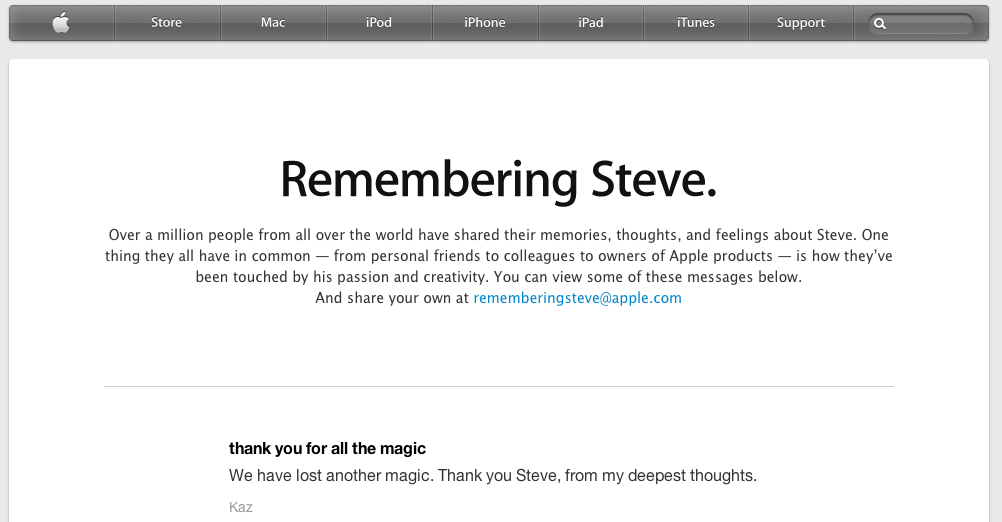Viewport: 1002px width, 522px height.
Task: Click the magnifying glass search icon
Action: point(880,24)
